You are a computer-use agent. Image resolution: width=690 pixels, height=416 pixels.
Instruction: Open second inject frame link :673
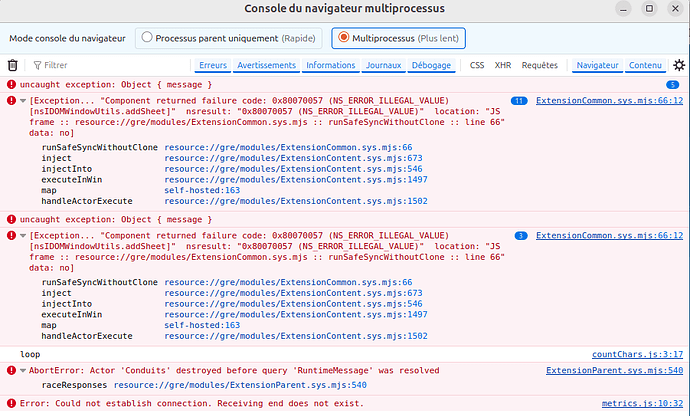[293, 293]
